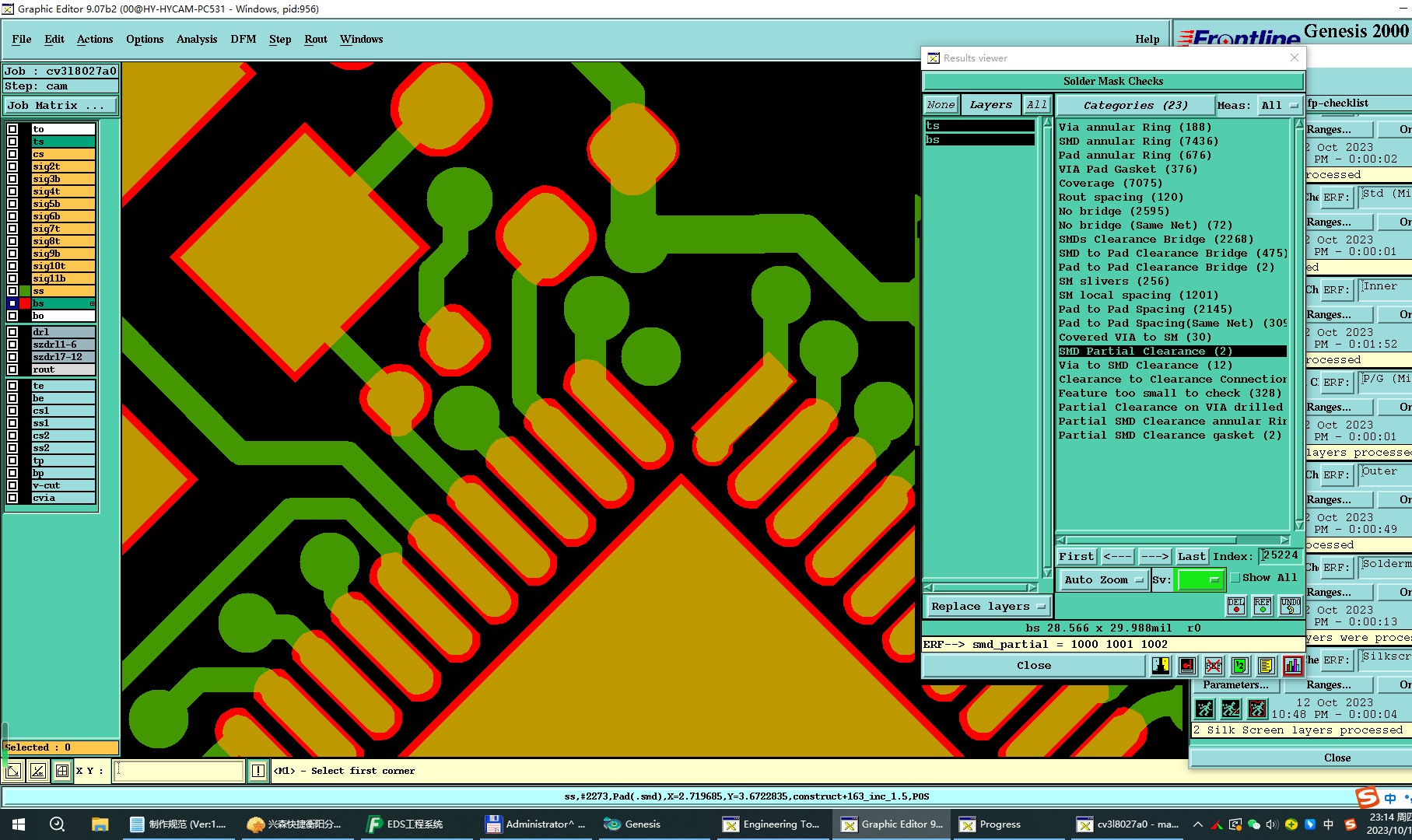Toggle visibility box for layer cvia

(x=12, y=498)
